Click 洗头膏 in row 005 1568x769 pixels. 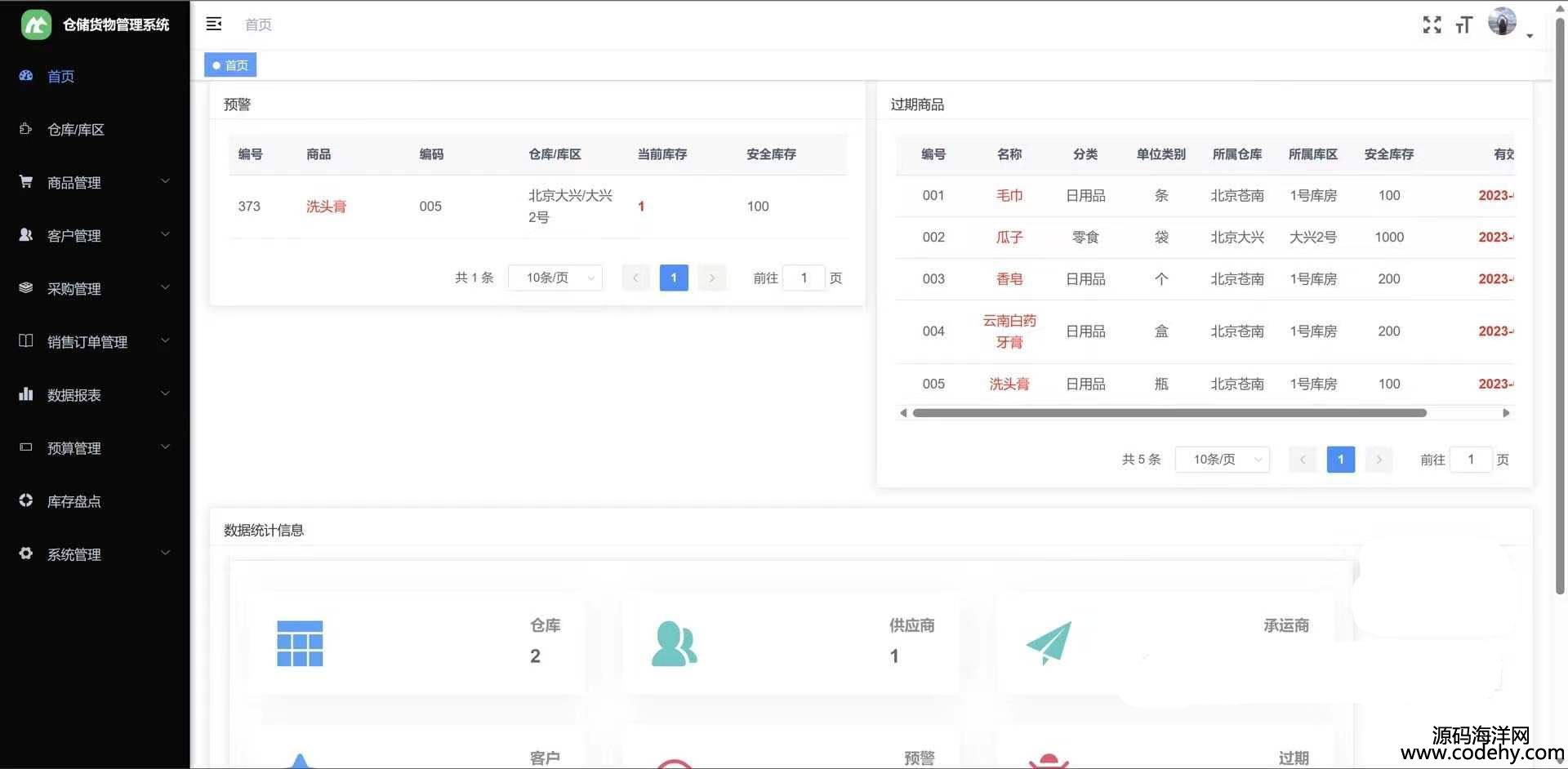[x=1009, y=384]
